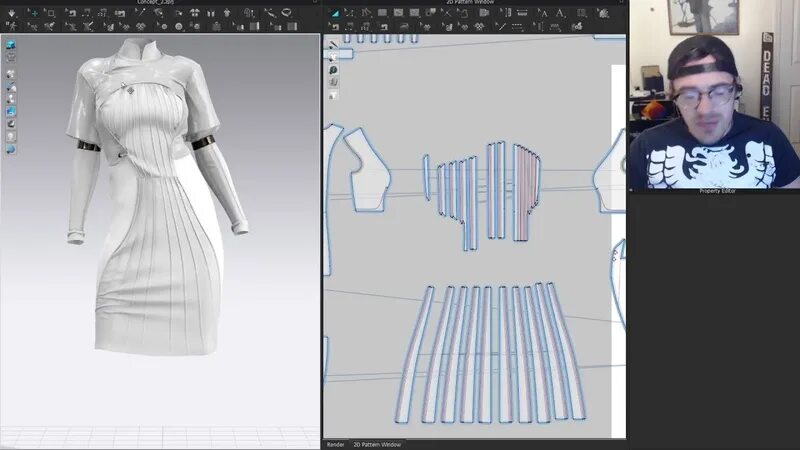Click the sewing machine icon in 3D toolbar
The width and height of the screenshot is (800, 450).
coord(120,14)
